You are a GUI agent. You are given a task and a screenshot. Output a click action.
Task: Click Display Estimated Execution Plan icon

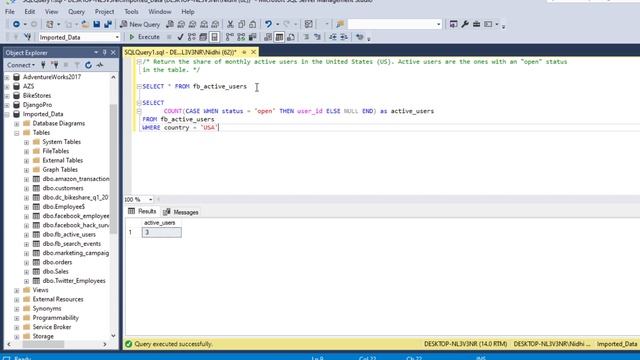click(191, 37)
